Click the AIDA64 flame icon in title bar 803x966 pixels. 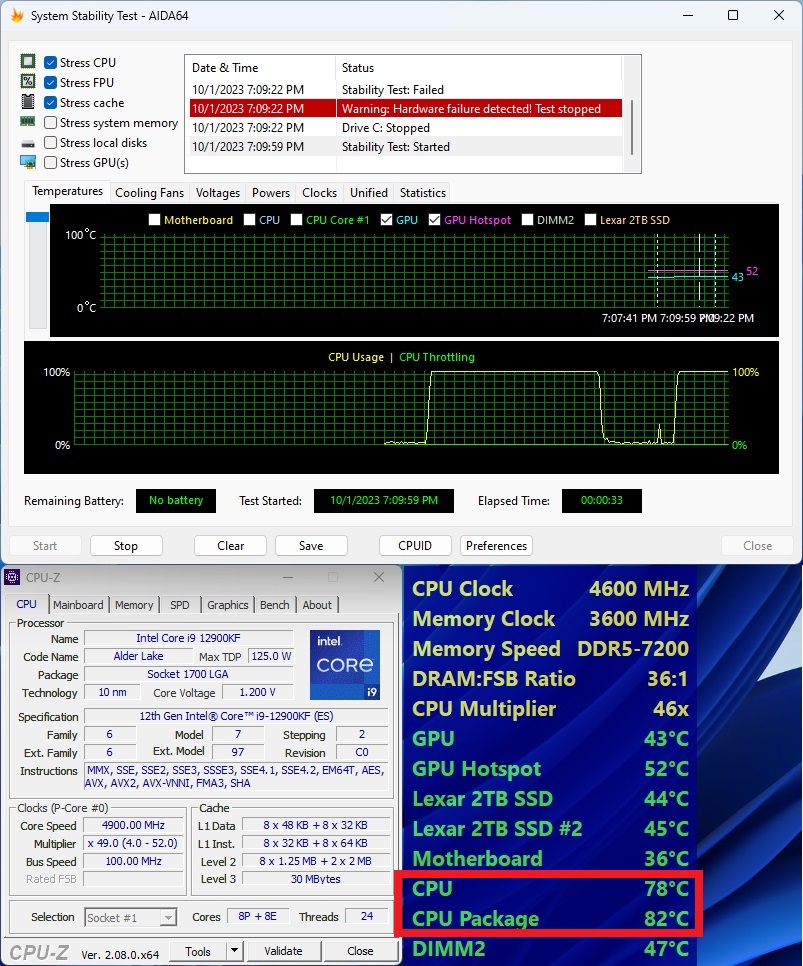click(17, 15)
